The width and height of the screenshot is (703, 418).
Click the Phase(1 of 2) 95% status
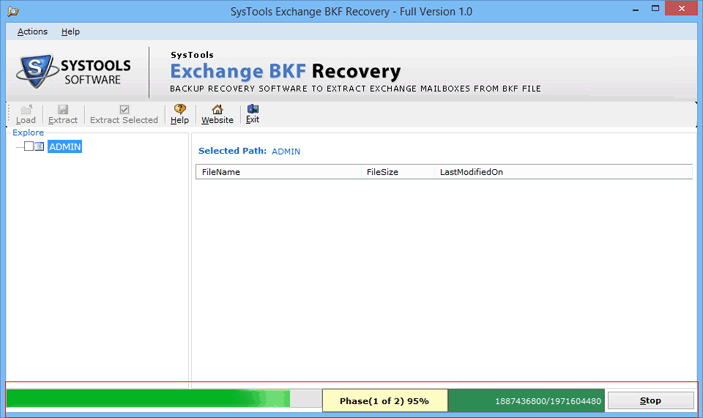[x=385, y=401]
